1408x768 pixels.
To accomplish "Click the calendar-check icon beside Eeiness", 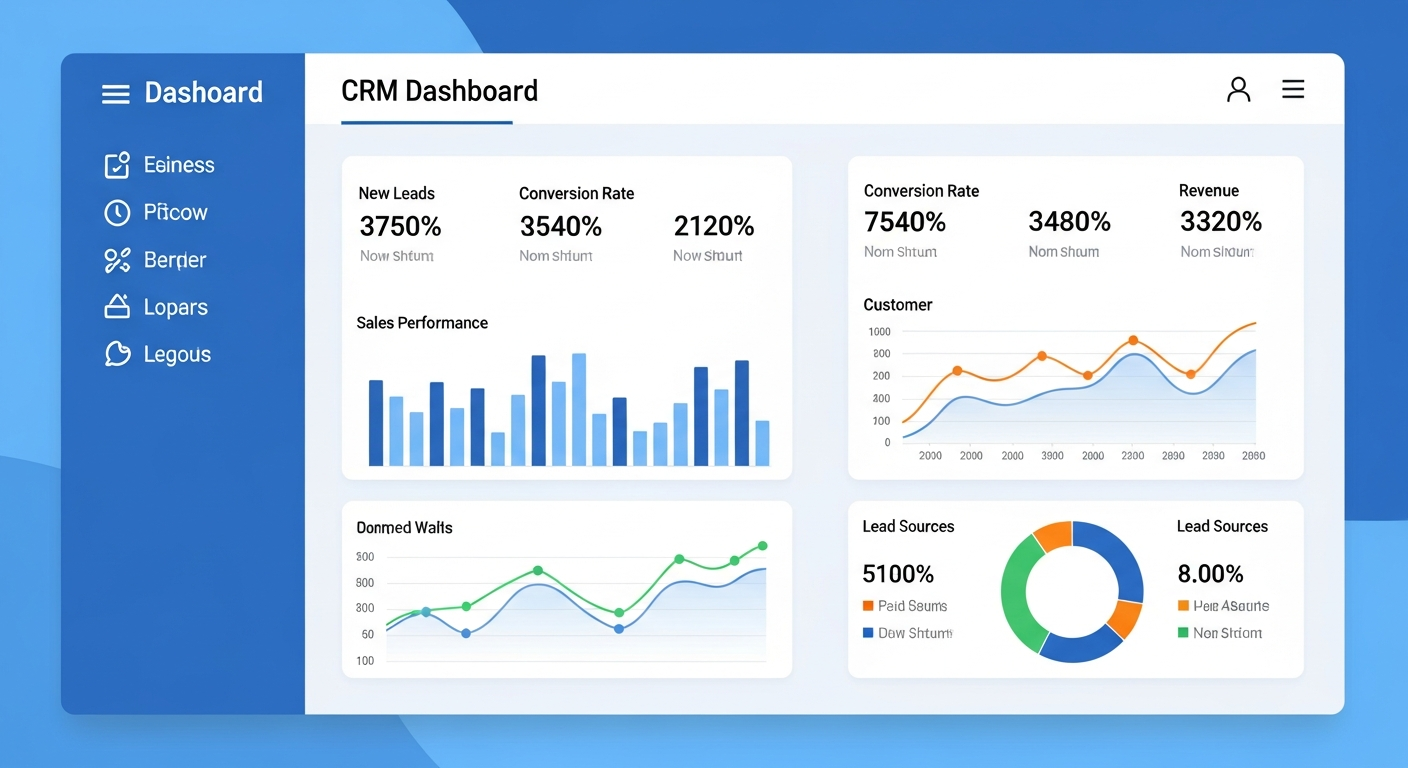I will tap(116, 164).
